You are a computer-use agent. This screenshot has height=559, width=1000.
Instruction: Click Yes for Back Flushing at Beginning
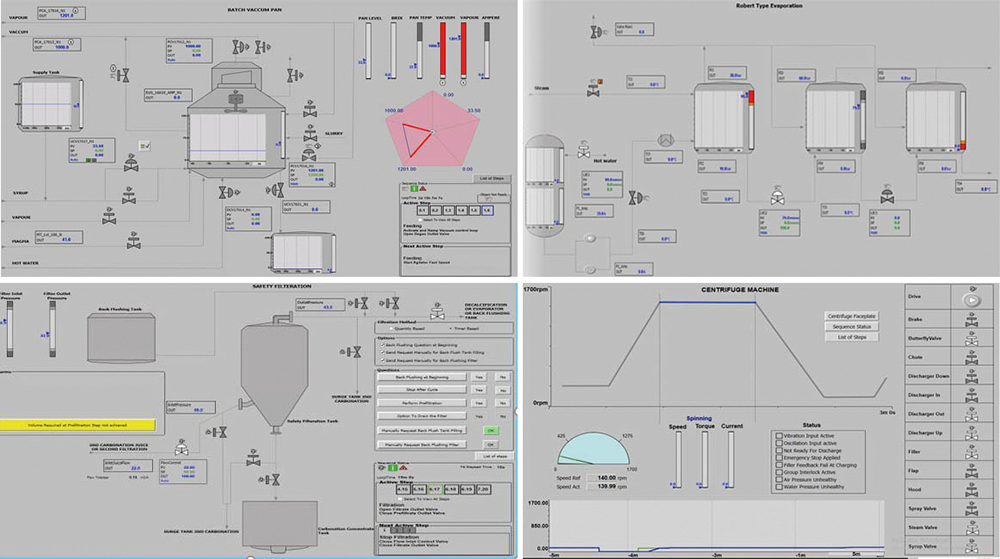[478, 377]
